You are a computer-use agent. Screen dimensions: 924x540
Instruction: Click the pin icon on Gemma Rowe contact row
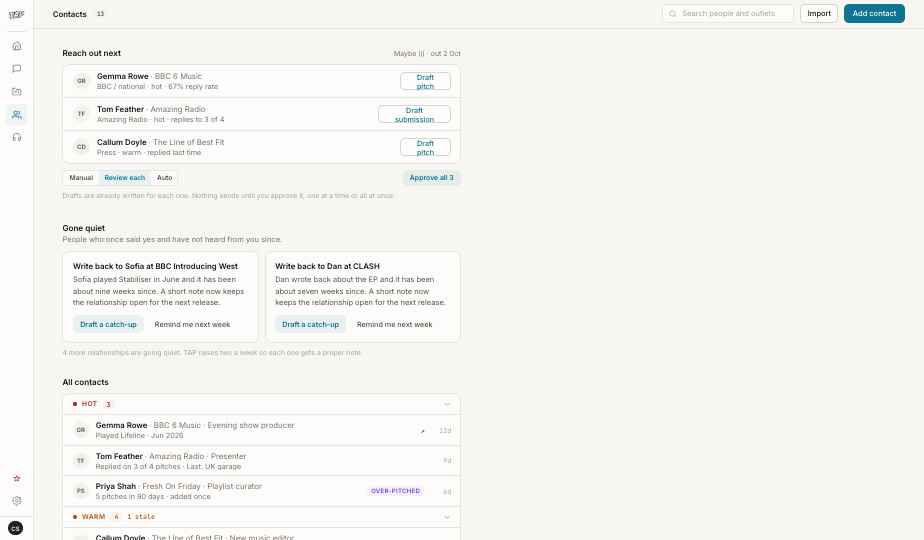423,431
